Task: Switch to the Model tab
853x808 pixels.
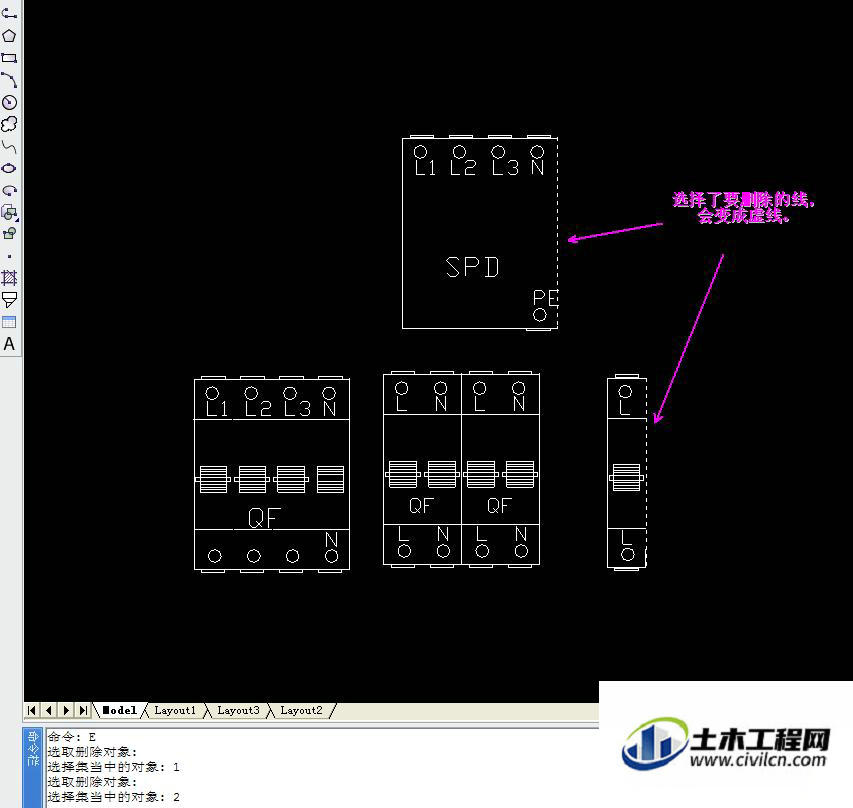Action: point(120,710)
